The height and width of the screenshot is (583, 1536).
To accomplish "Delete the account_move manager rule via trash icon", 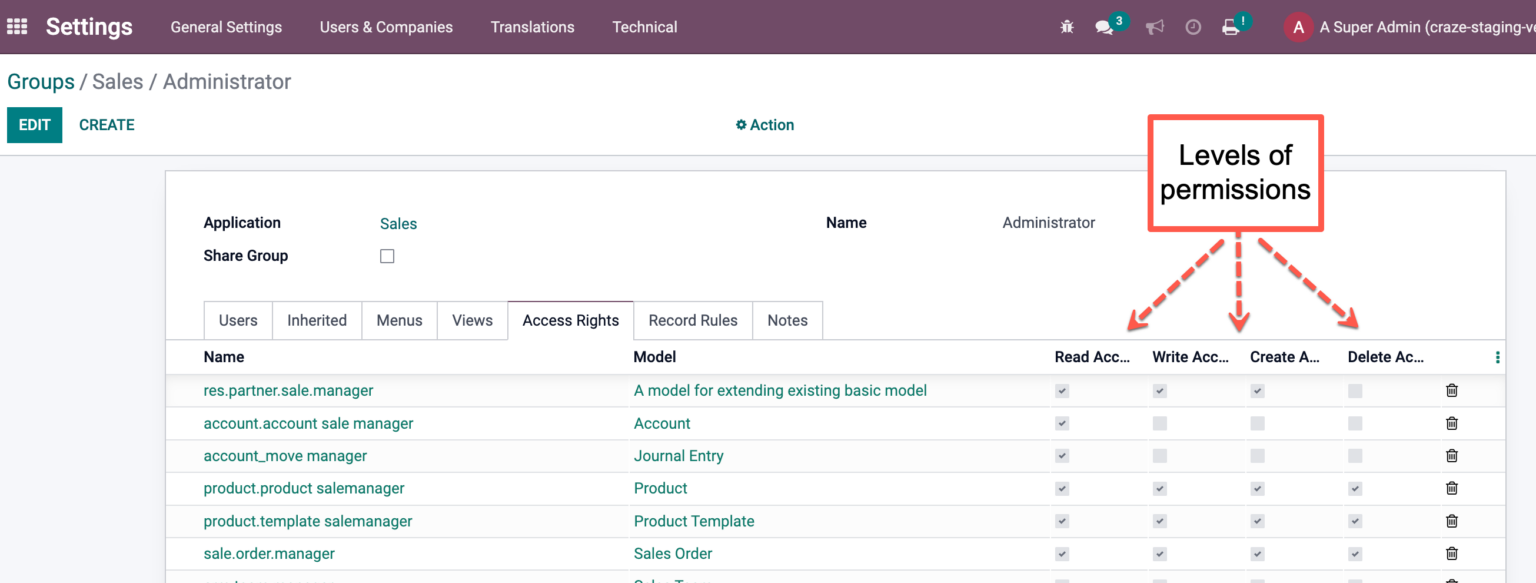I will coord(1451,455).
